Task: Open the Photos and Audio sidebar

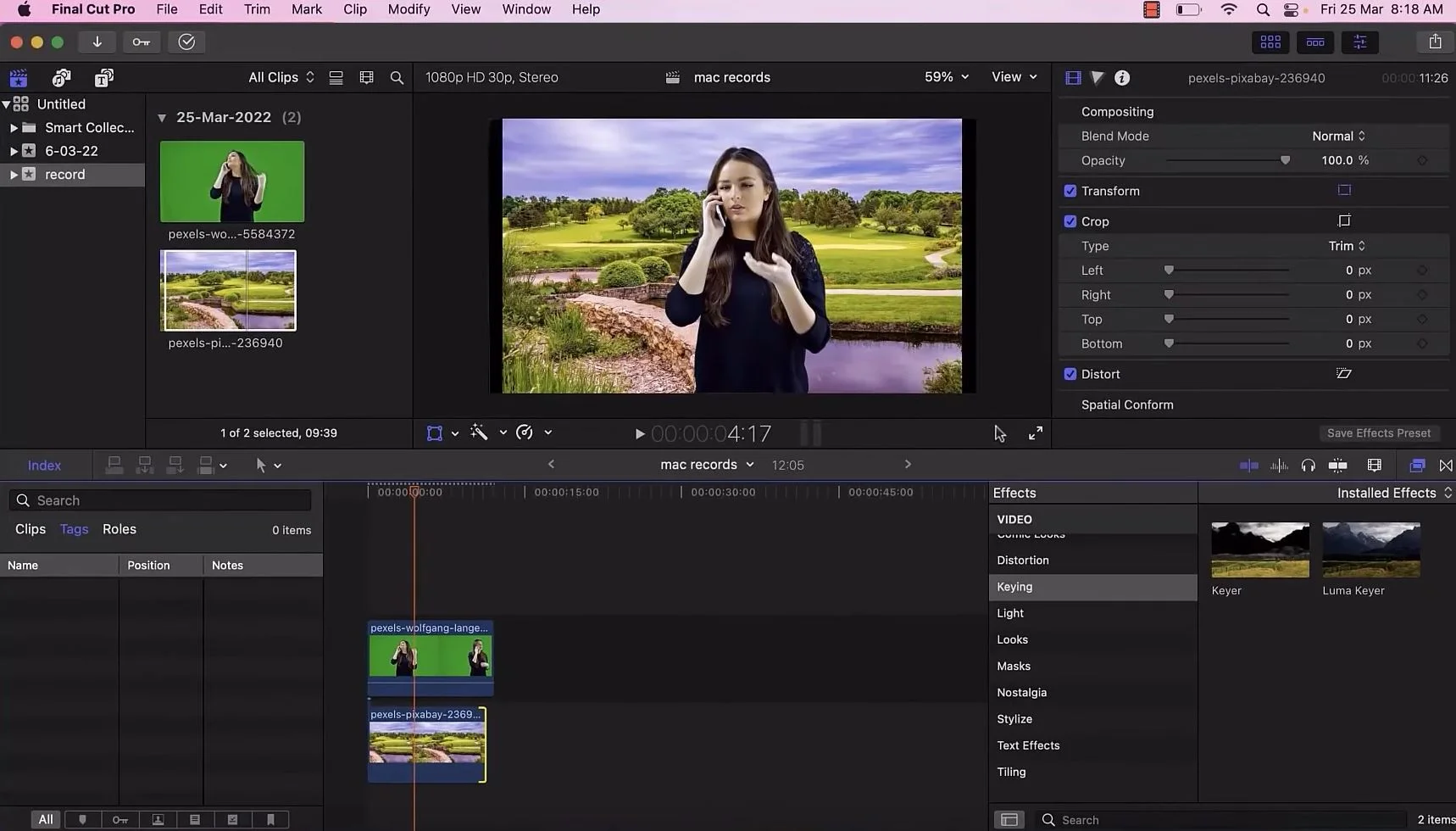Action: tap(61, 78)
